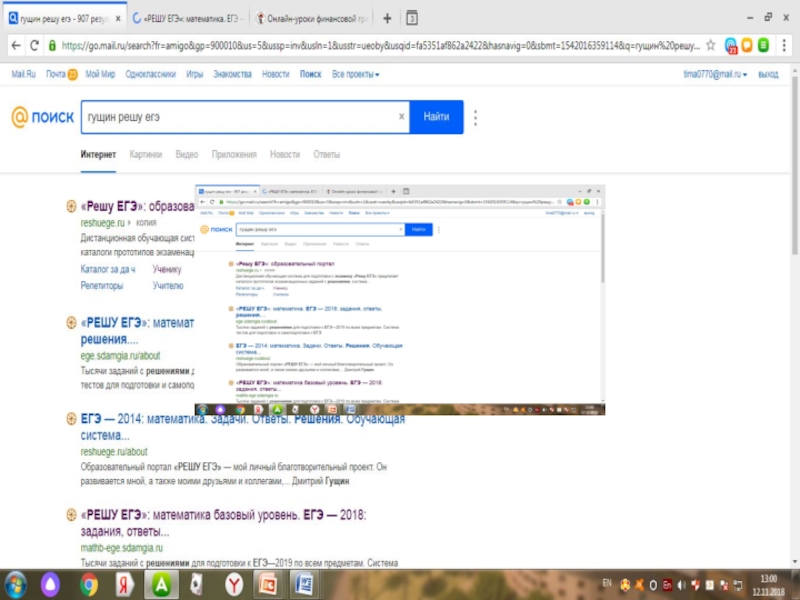The height and width of the screenshot is (600, 800).
Task: Open the Новости link in top portal bar
Action: 276,74
